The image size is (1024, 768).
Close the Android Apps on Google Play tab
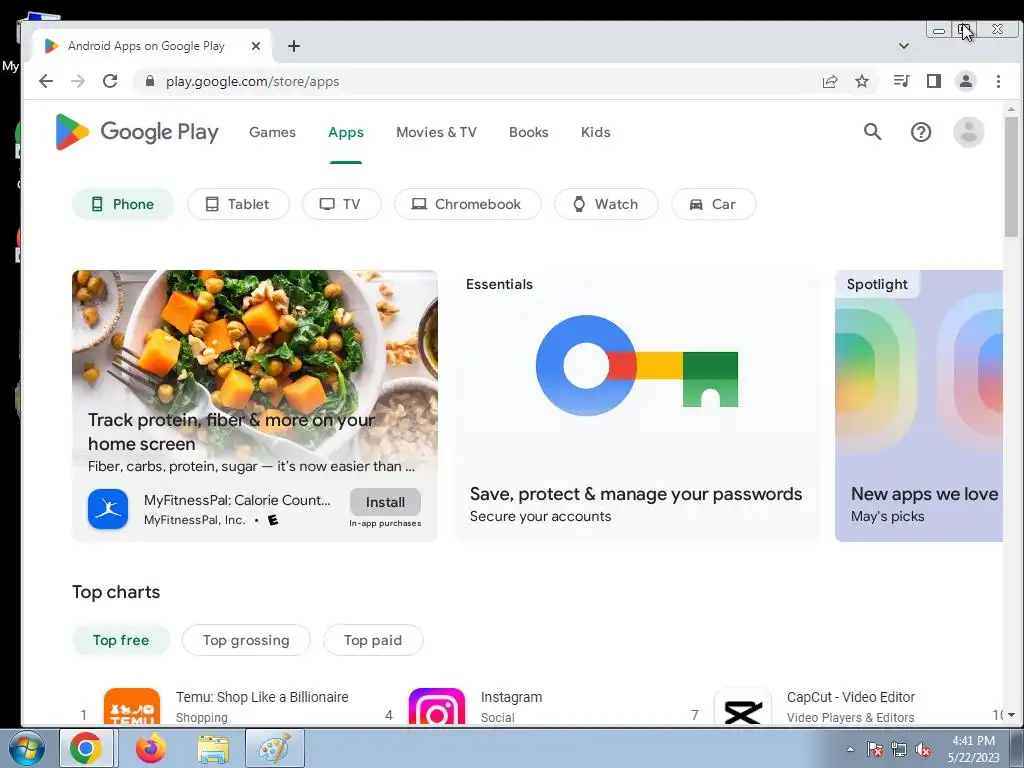coord(256,46)
